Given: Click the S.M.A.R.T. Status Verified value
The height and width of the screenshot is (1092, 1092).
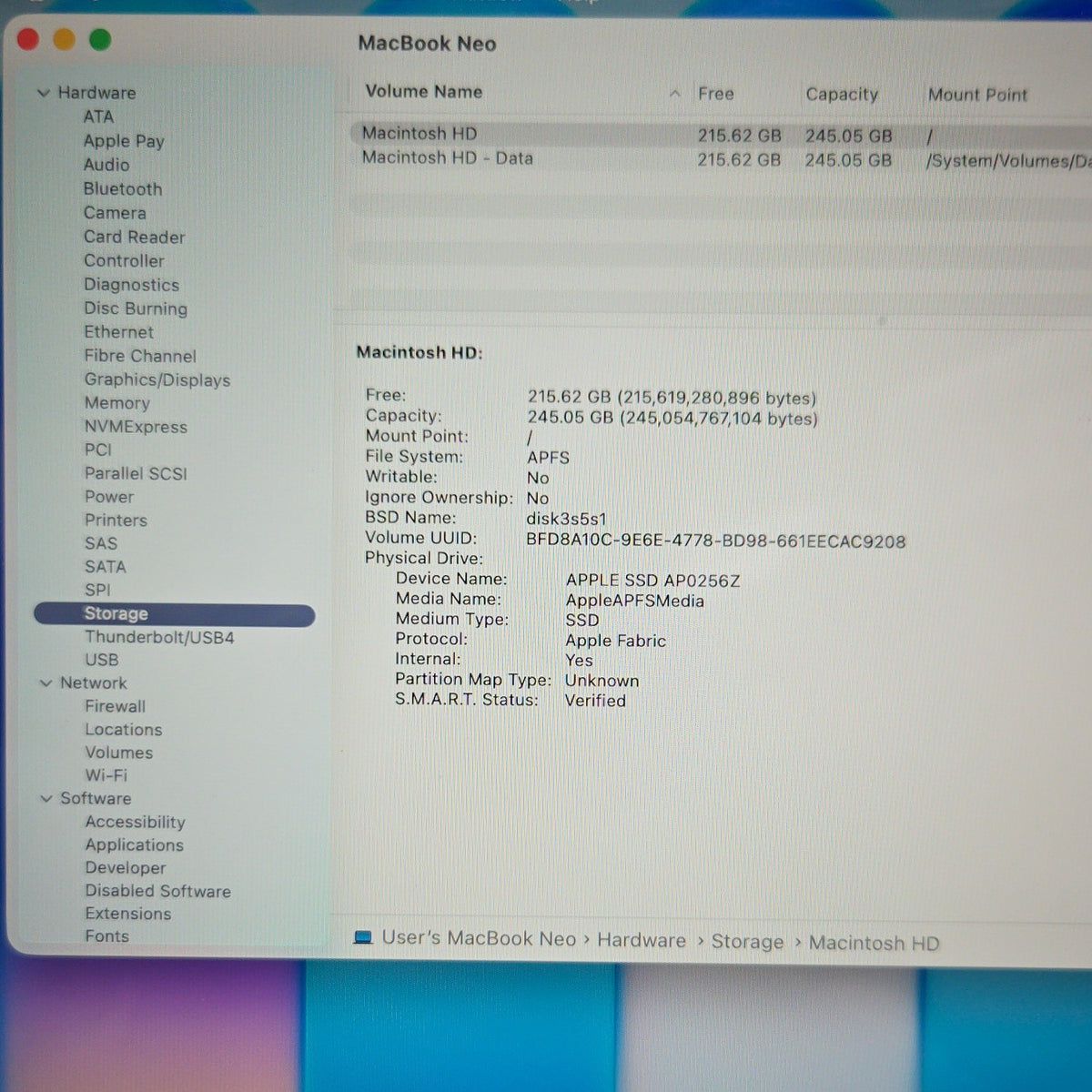Looking at the screenshot, I should click(x=595, y=701).
